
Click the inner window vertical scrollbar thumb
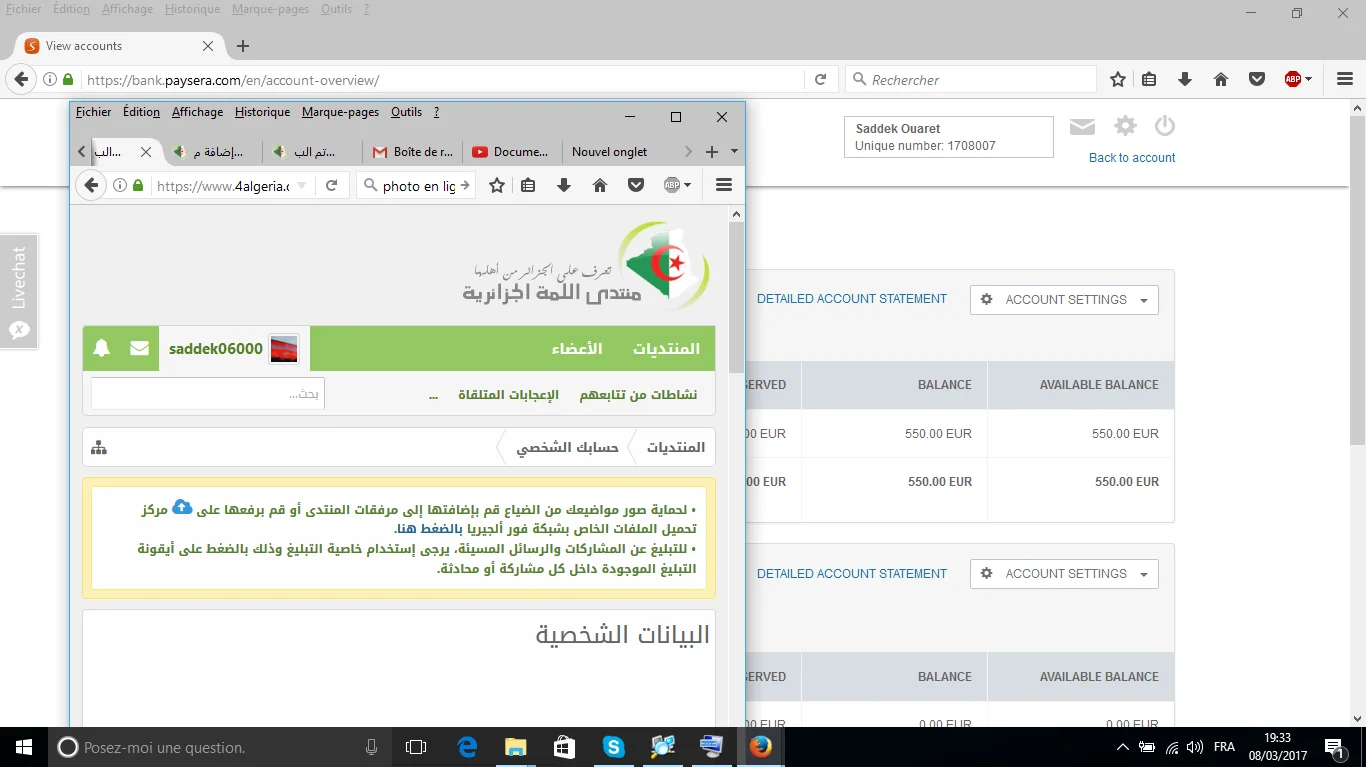tap(736, 298)
